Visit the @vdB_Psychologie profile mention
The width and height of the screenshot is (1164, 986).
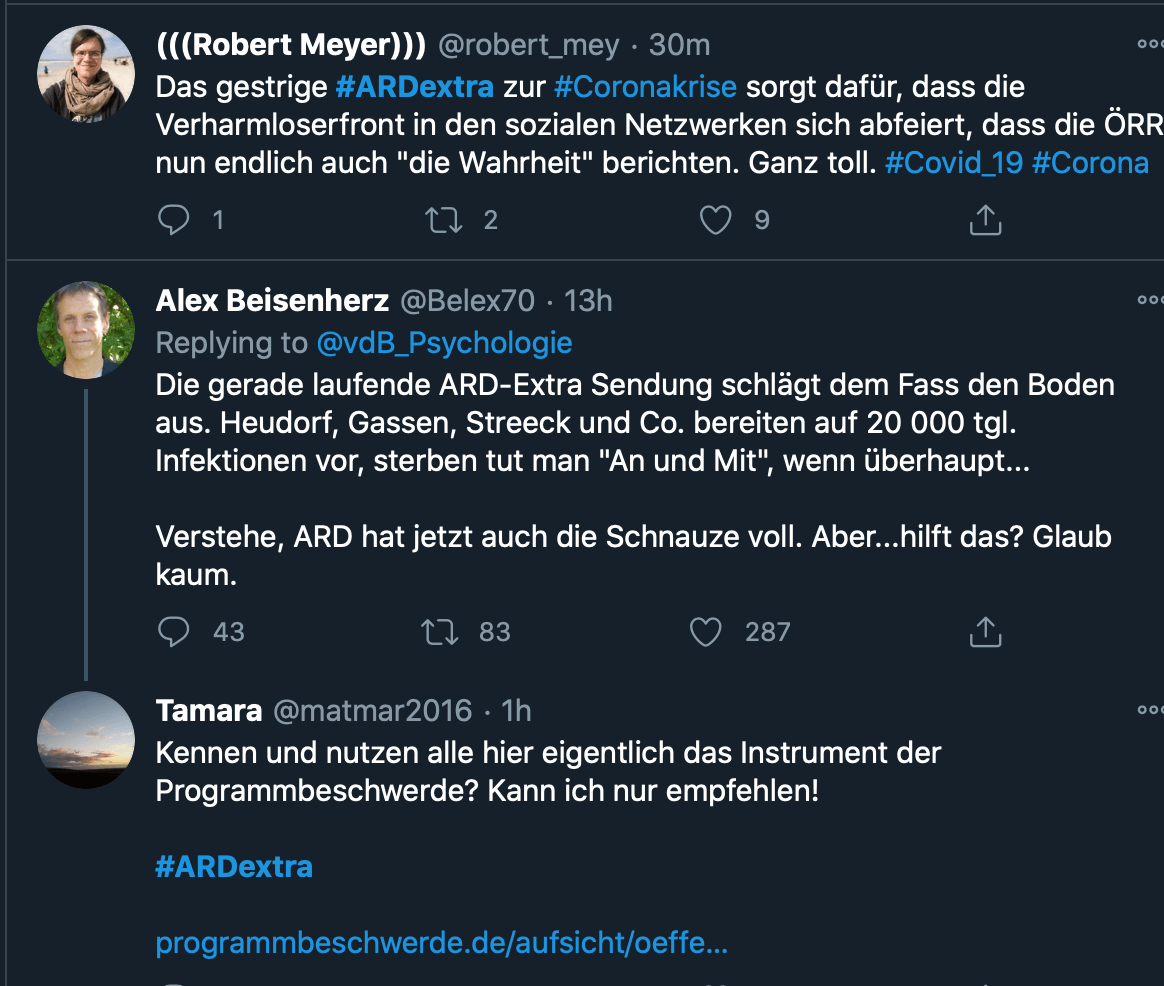pyautogui.click(x=444, y=343)
